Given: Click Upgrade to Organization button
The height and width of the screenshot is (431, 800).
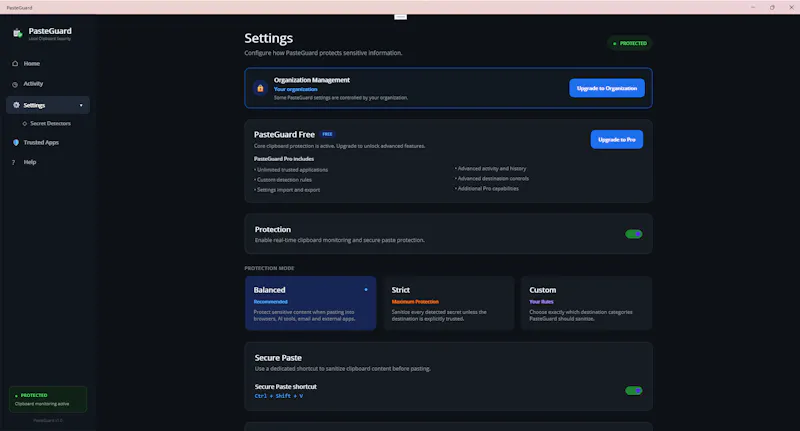Looking at the screenshot, I should click(607, 88).
